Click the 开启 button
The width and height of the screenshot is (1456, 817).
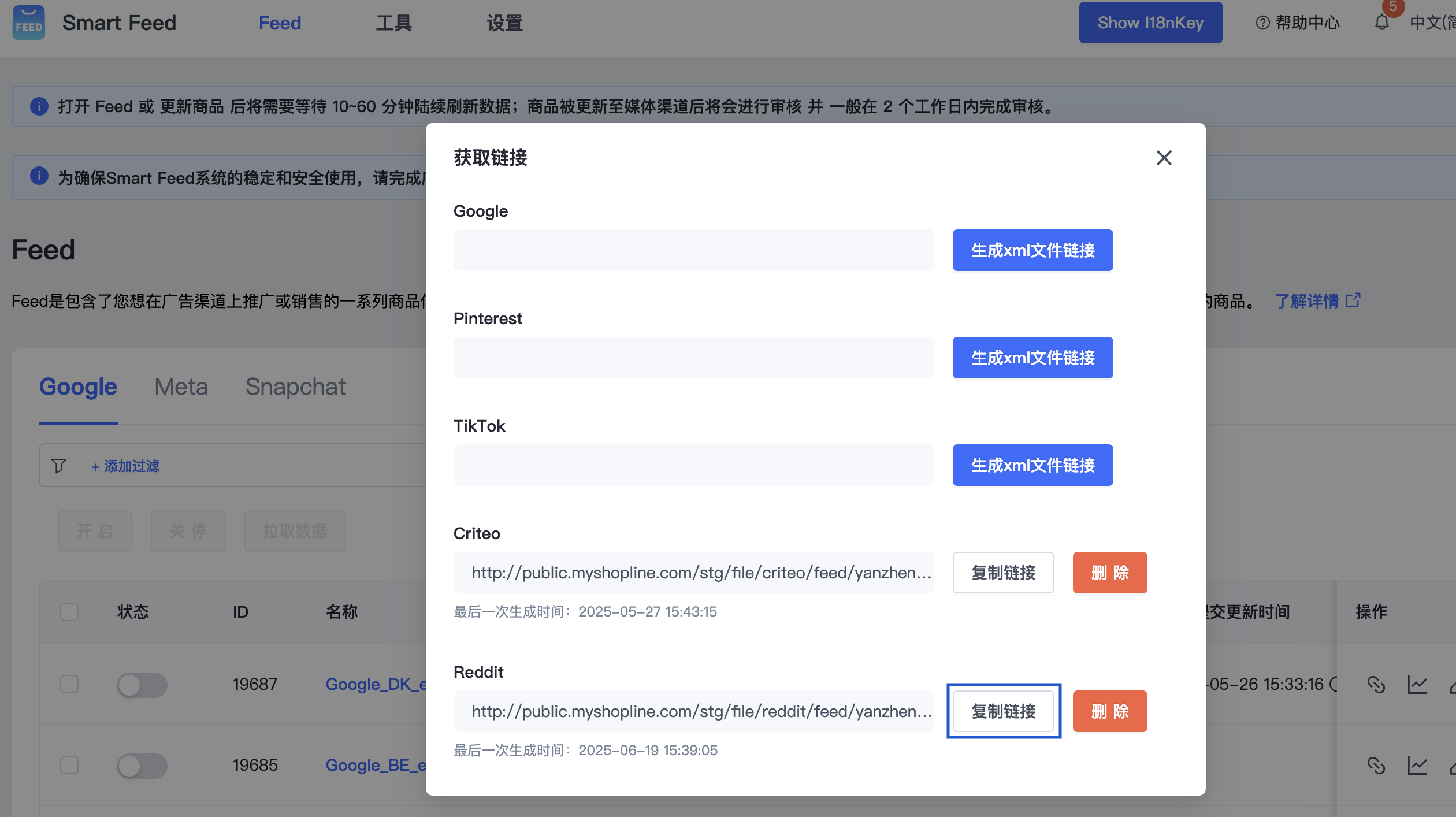coord(95,531)
